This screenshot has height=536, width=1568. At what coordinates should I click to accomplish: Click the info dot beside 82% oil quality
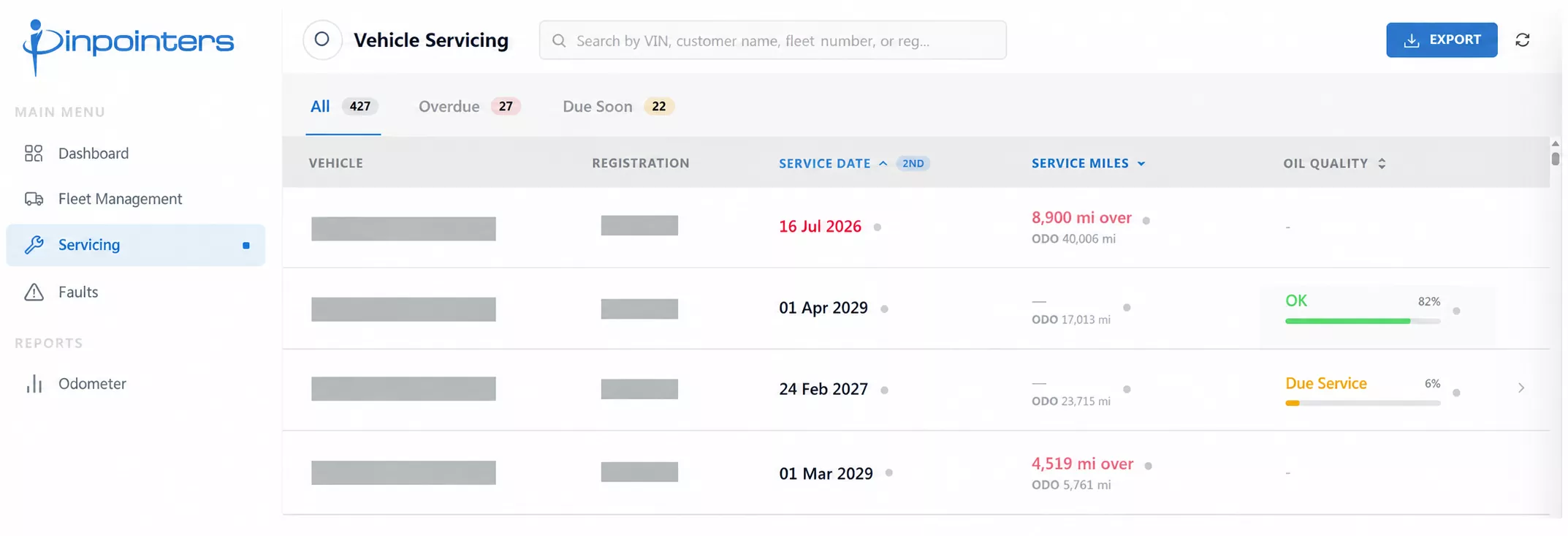(1456, 312)
